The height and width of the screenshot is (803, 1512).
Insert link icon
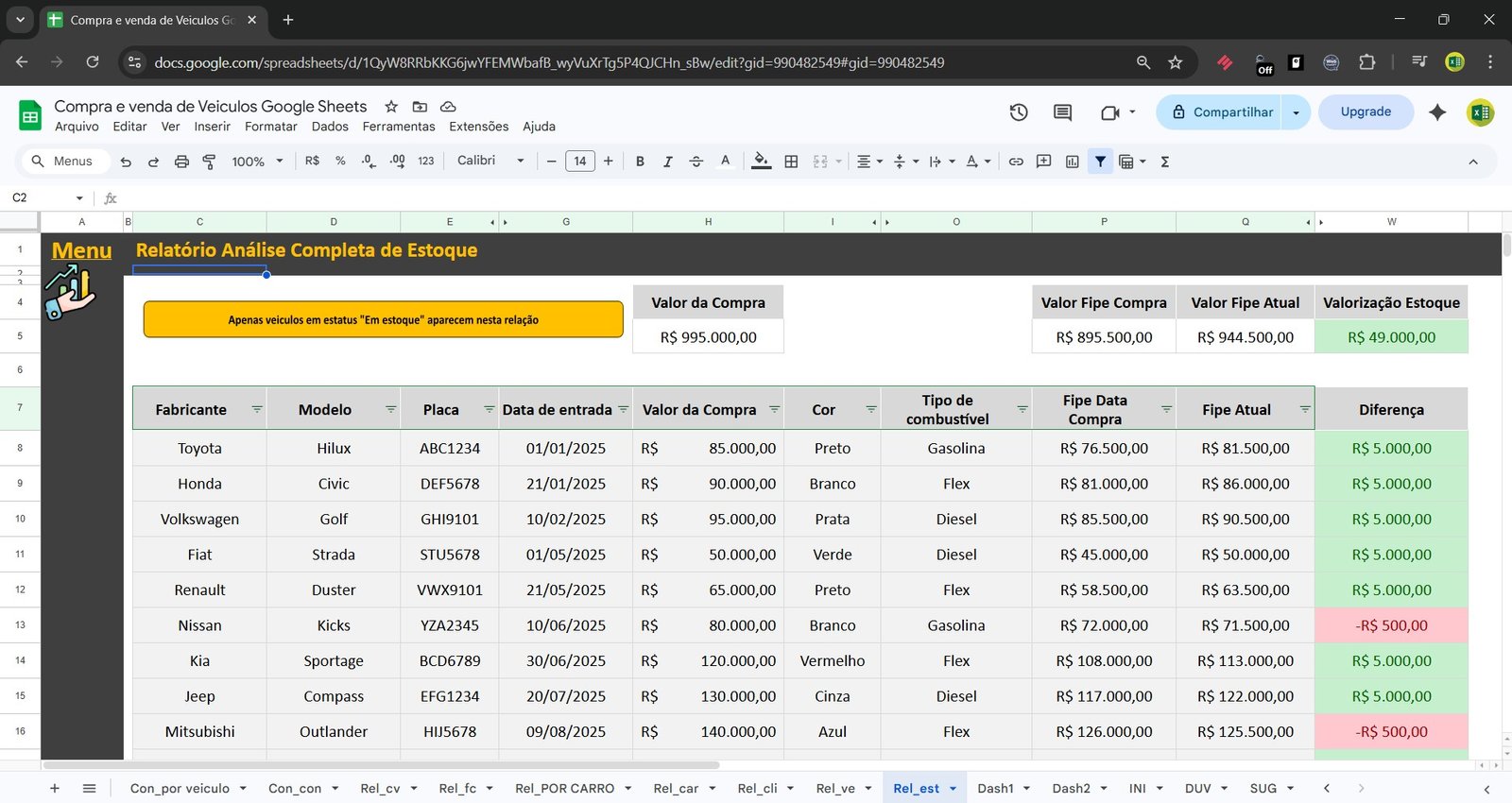1016,162
